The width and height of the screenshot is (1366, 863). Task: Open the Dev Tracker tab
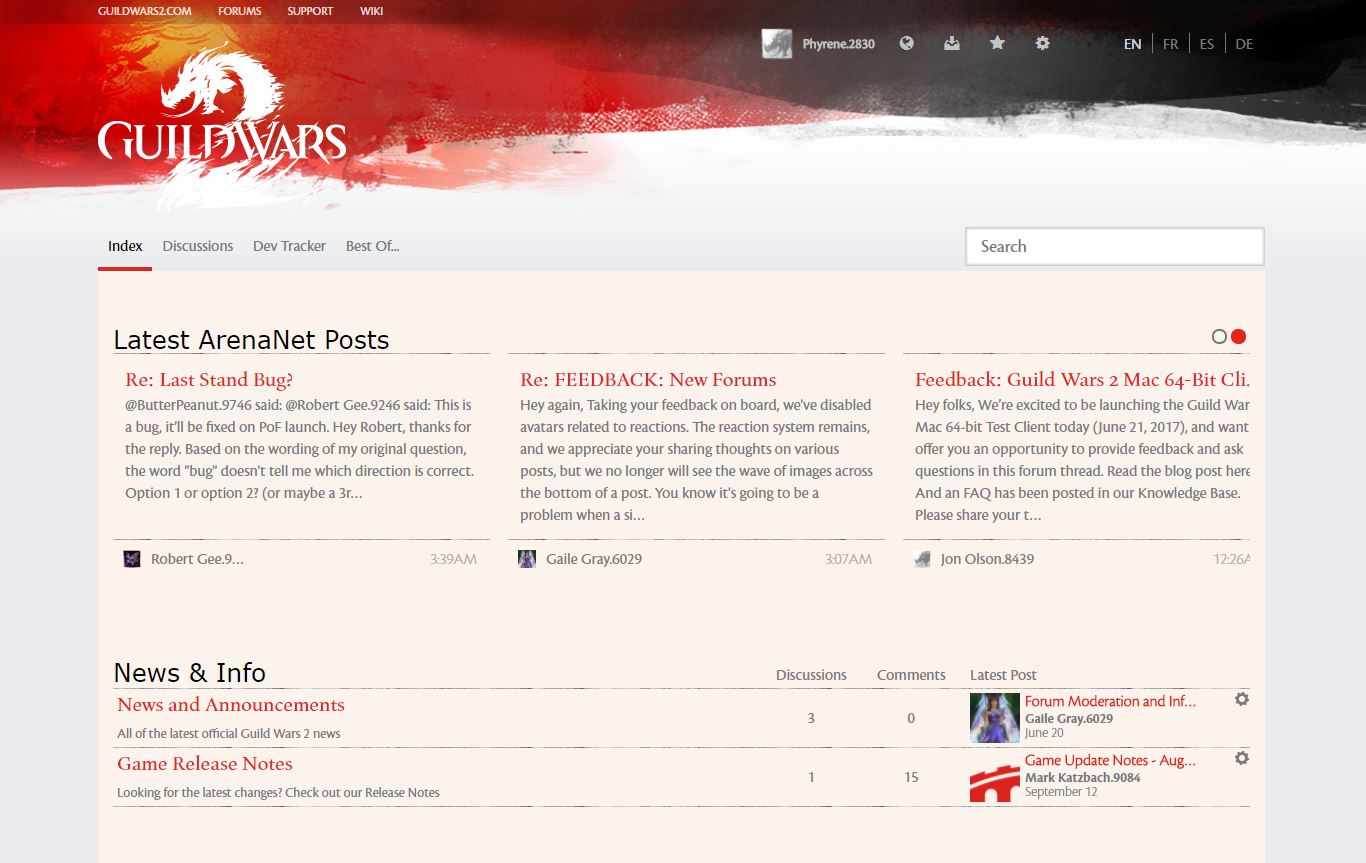click(x=289, y=246)
